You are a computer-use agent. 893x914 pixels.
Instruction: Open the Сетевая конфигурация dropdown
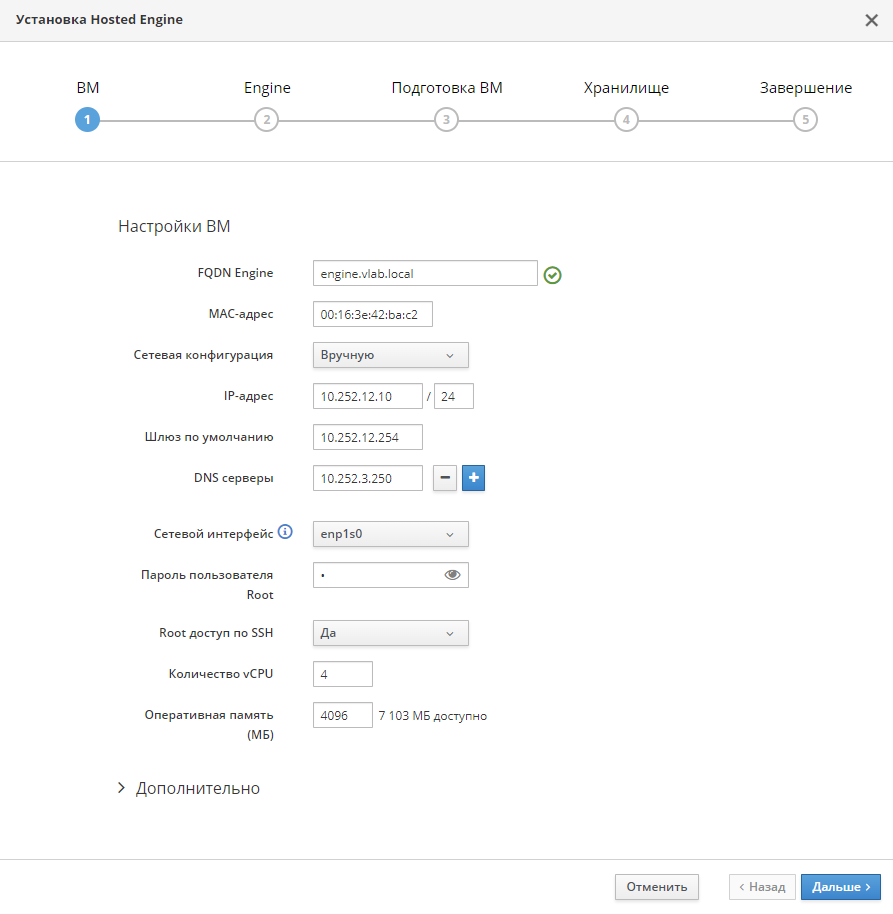click(x=391, y=355)
